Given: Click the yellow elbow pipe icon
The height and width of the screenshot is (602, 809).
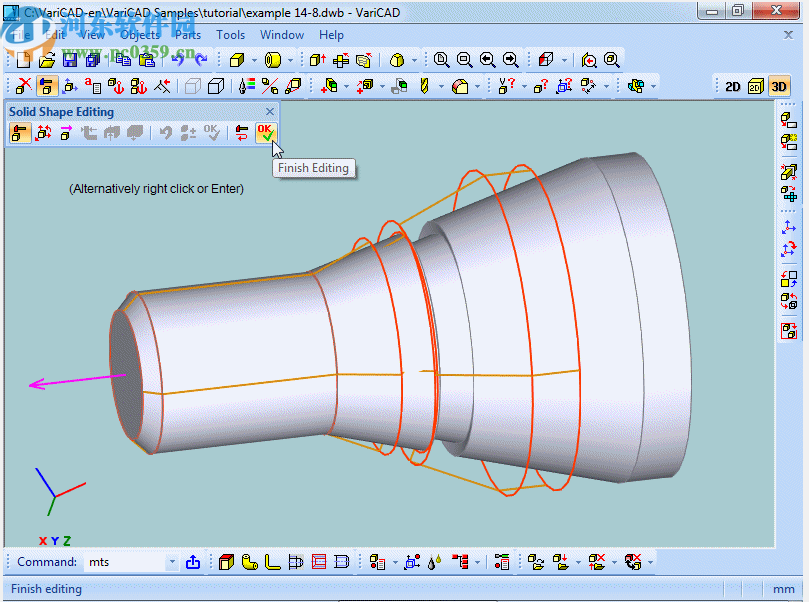Looking at the screenshot, I should 250,562.
